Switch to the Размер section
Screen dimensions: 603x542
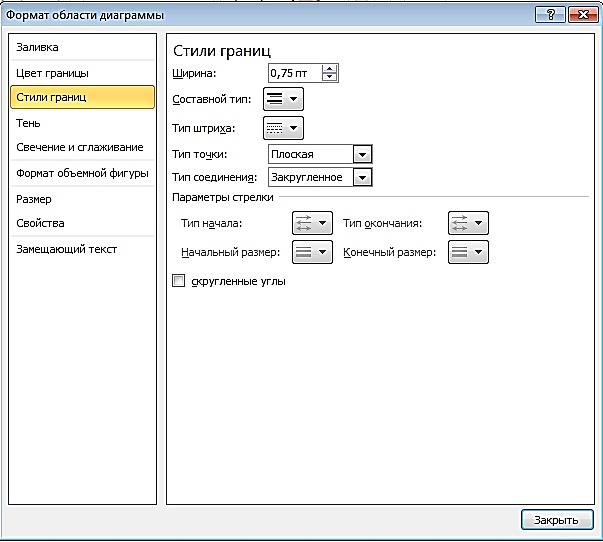click(82, 199)
